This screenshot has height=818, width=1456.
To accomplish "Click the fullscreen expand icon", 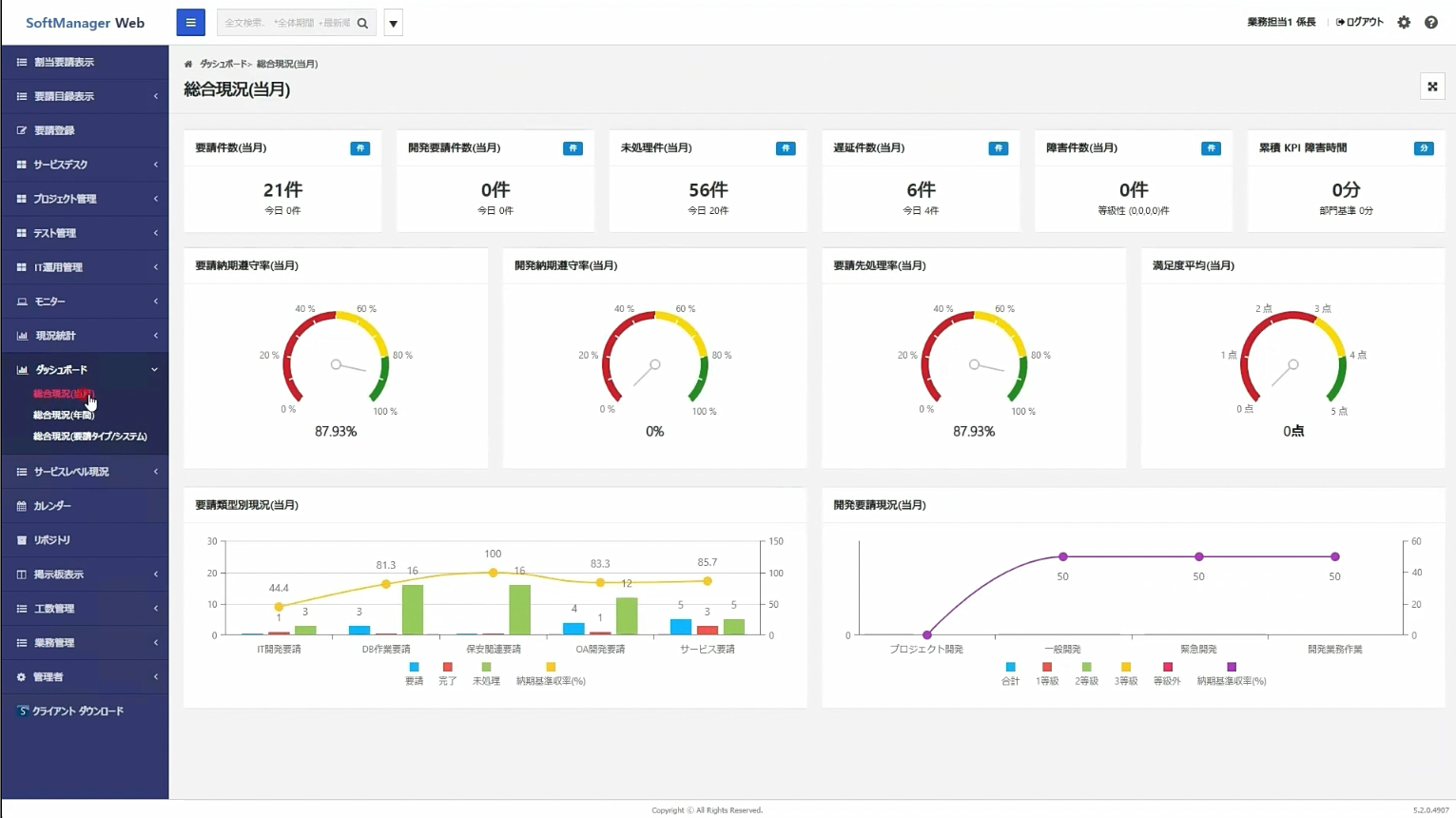I will pos(1432,87).
